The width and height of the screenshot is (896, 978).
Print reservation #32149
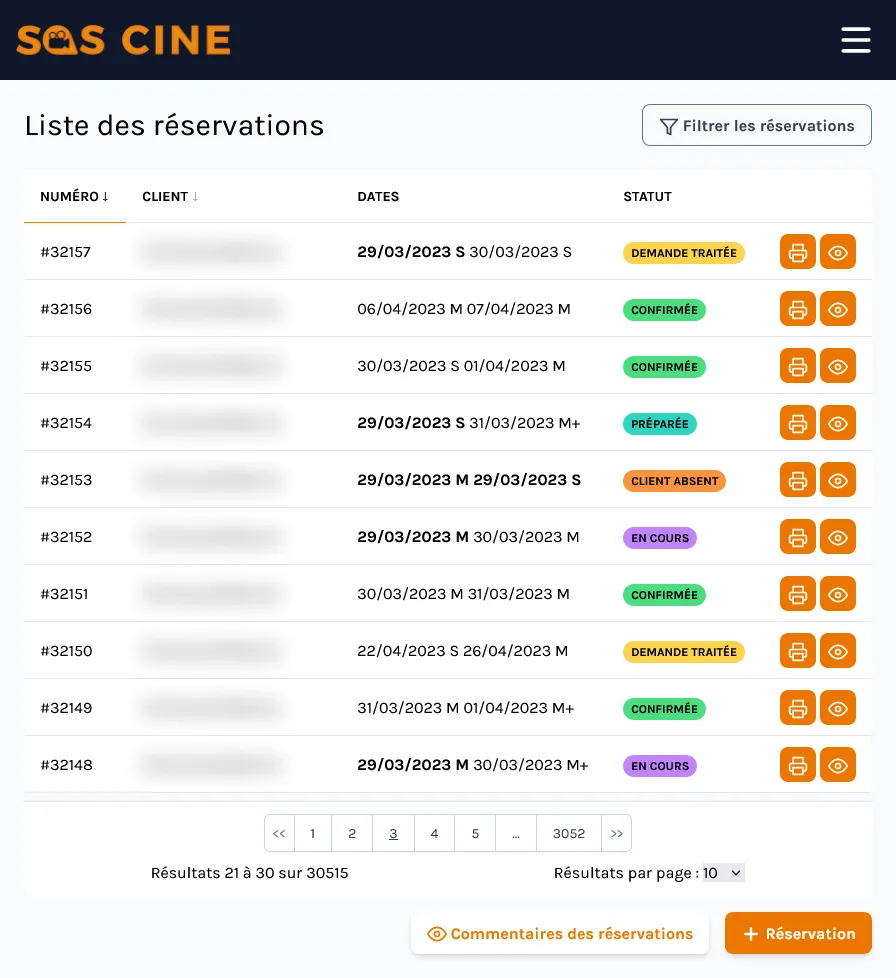tap(797, 708)
